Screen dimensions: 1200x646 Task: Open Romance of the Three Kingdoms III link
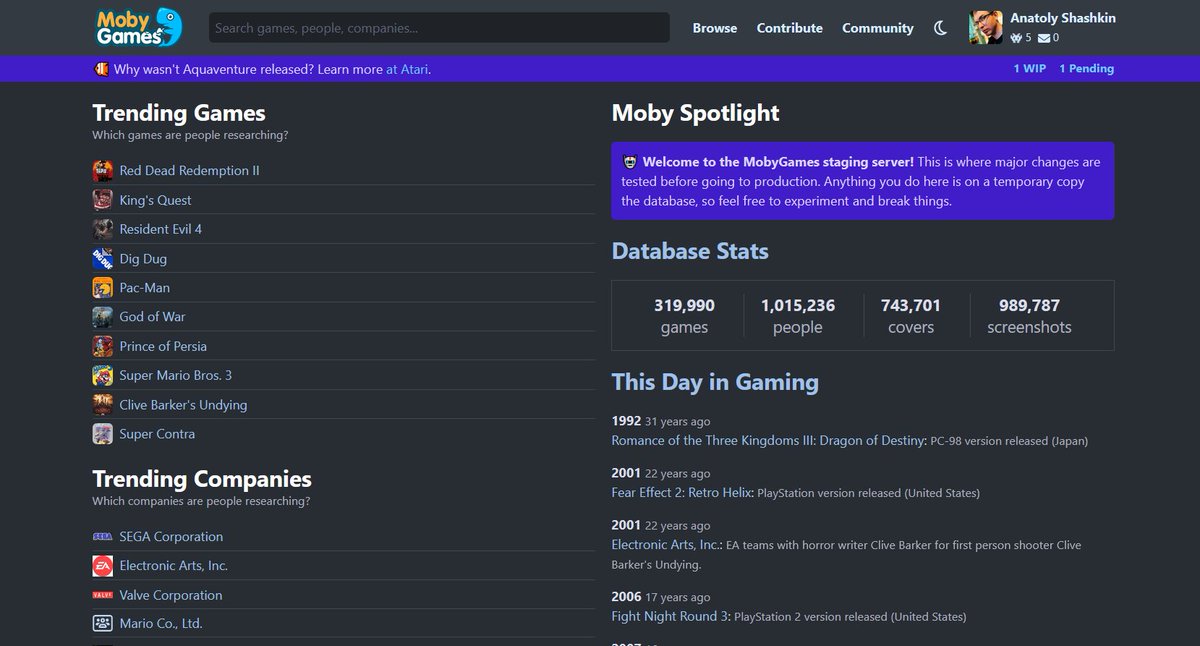[769, 440]
